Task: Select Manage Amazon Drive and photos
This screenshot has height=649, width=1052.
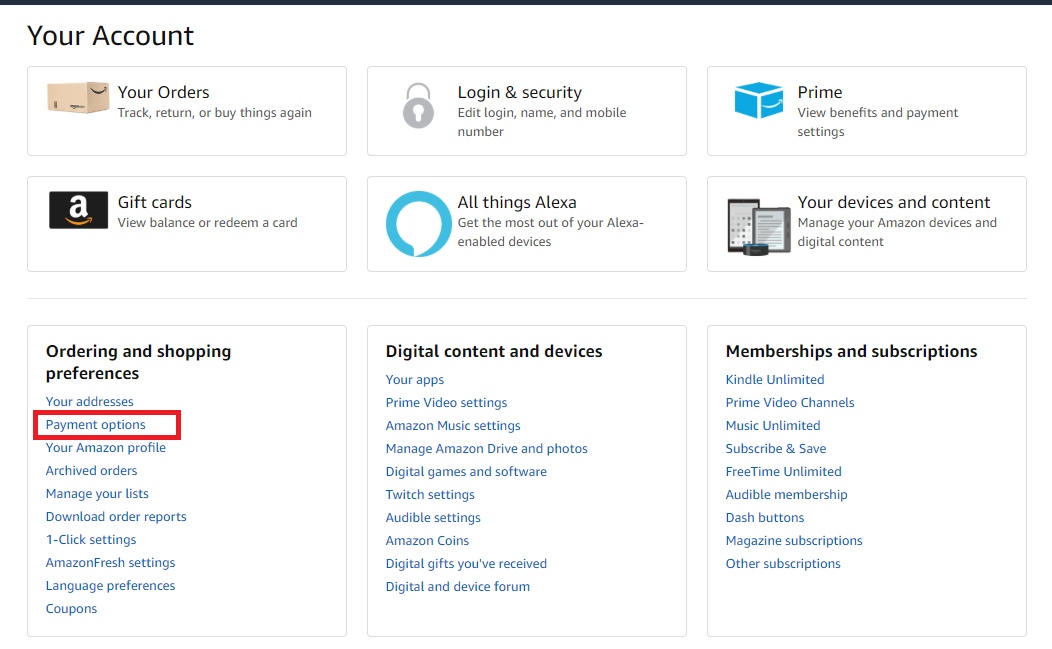Action: pos(486,449)
